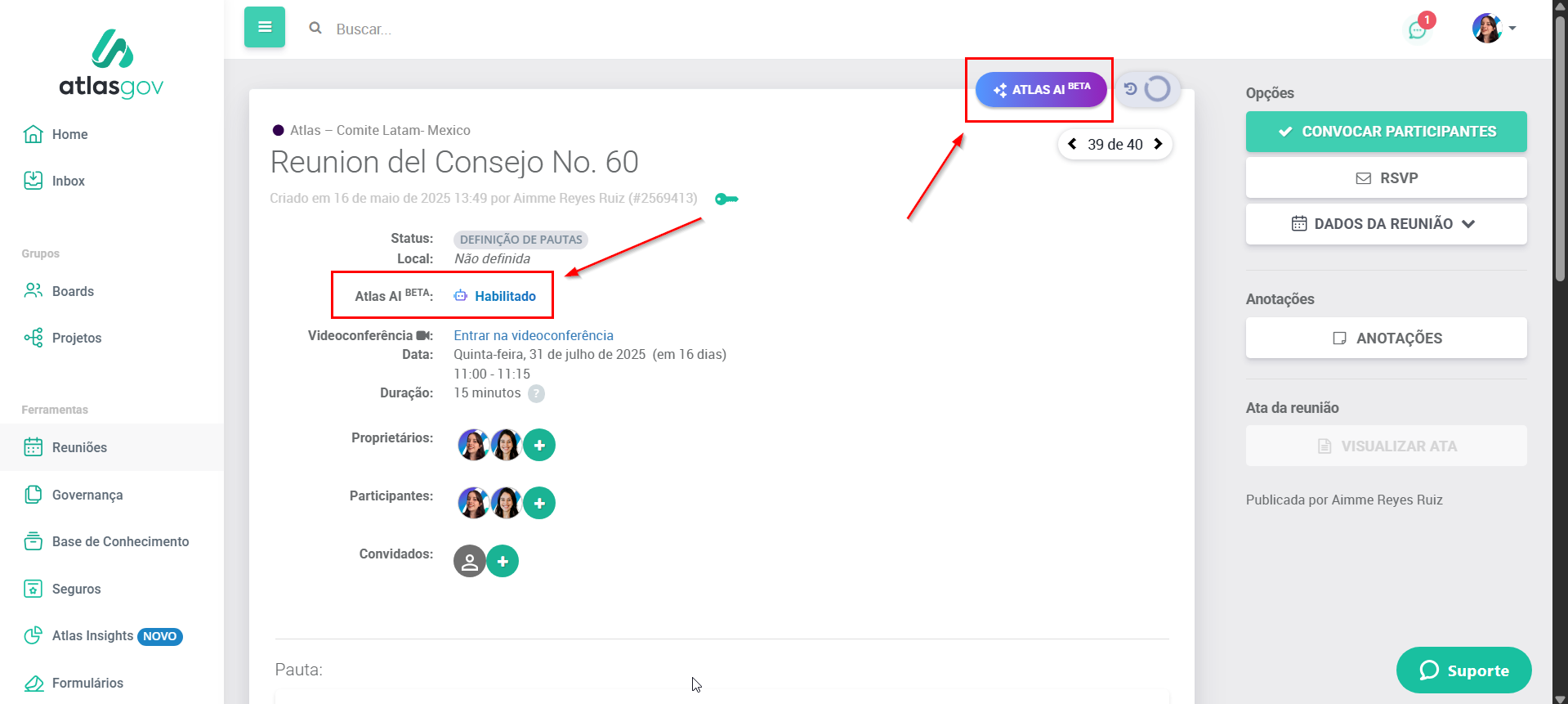Click Convocar Participantes button
Viewport: 1568px width, 704px height.
(x=1386, y=132)
